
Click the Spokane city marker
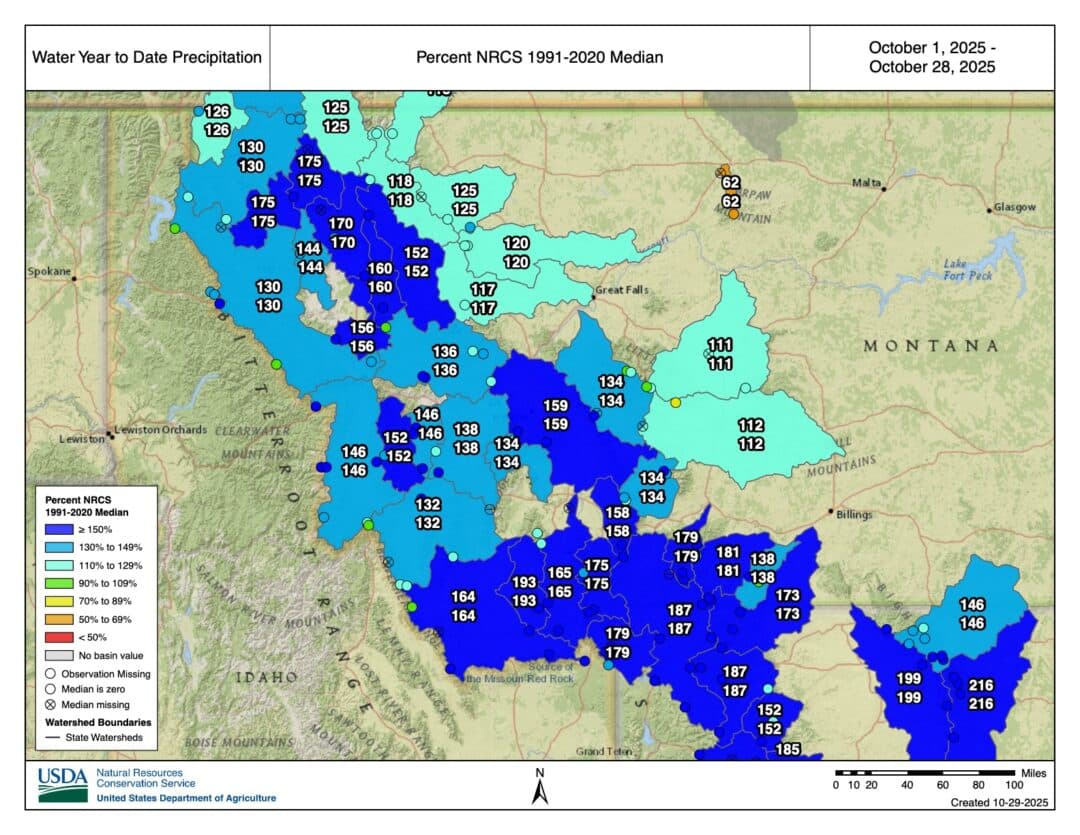pos(74,278)
